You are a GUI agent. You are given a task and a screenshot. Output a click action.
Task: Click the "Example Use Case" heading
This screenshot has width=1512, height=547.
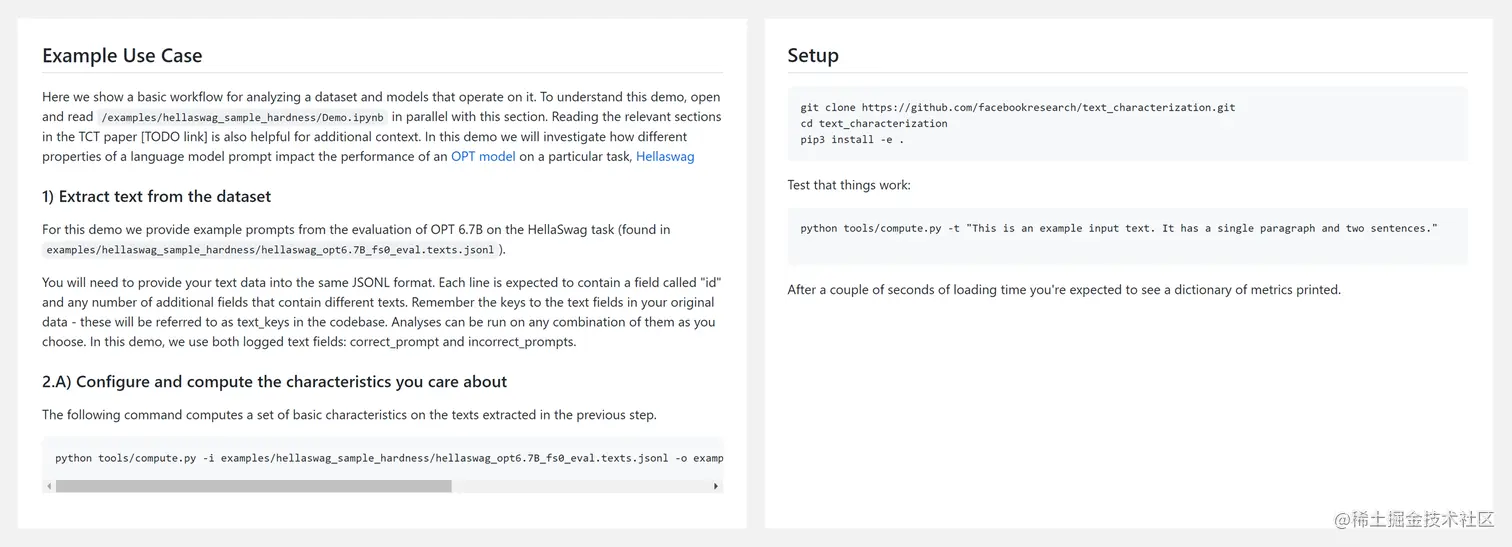tap(122, 55)
